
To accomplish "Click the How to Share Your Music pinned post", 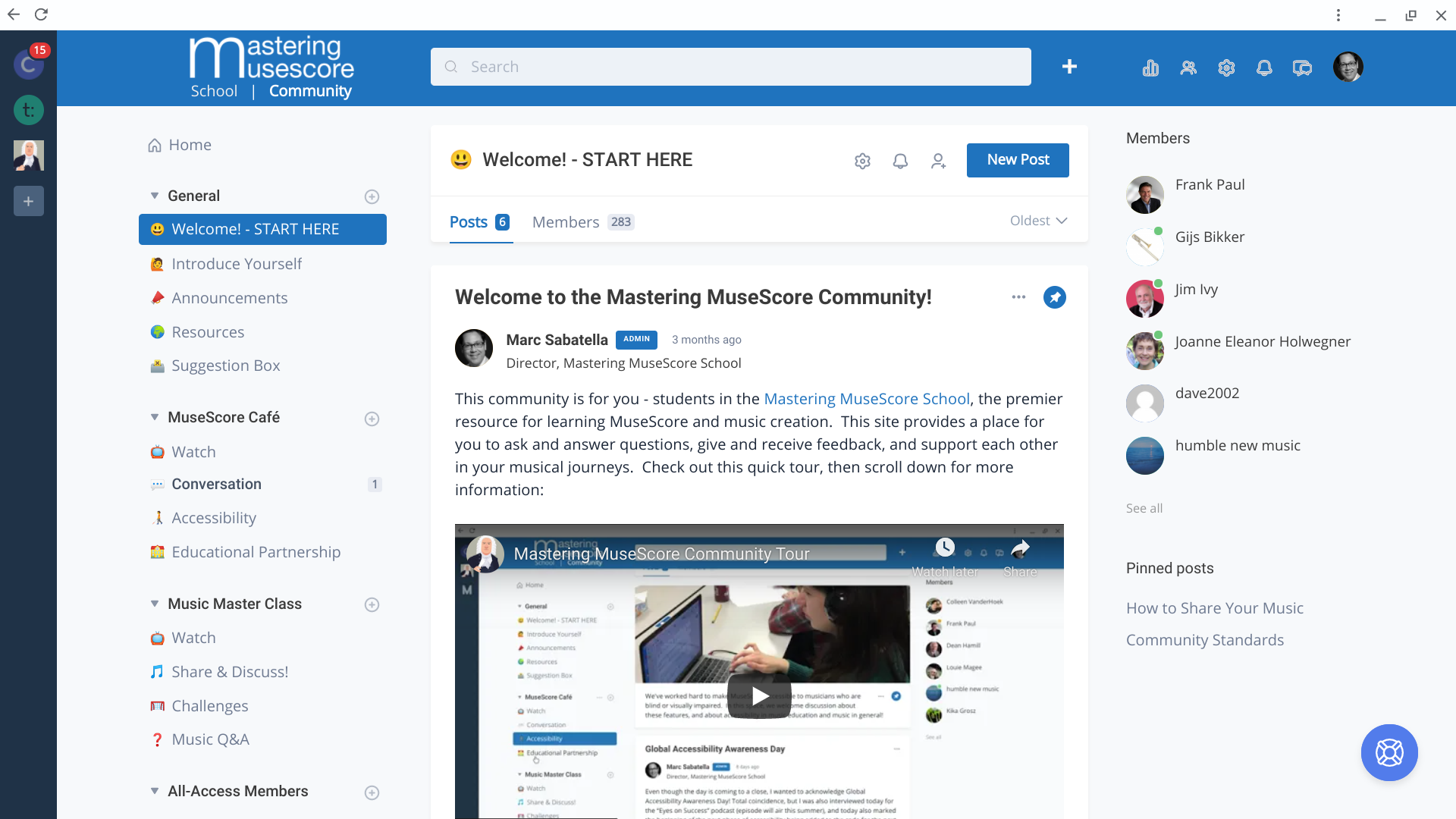I will click(x=1214, y=608).
